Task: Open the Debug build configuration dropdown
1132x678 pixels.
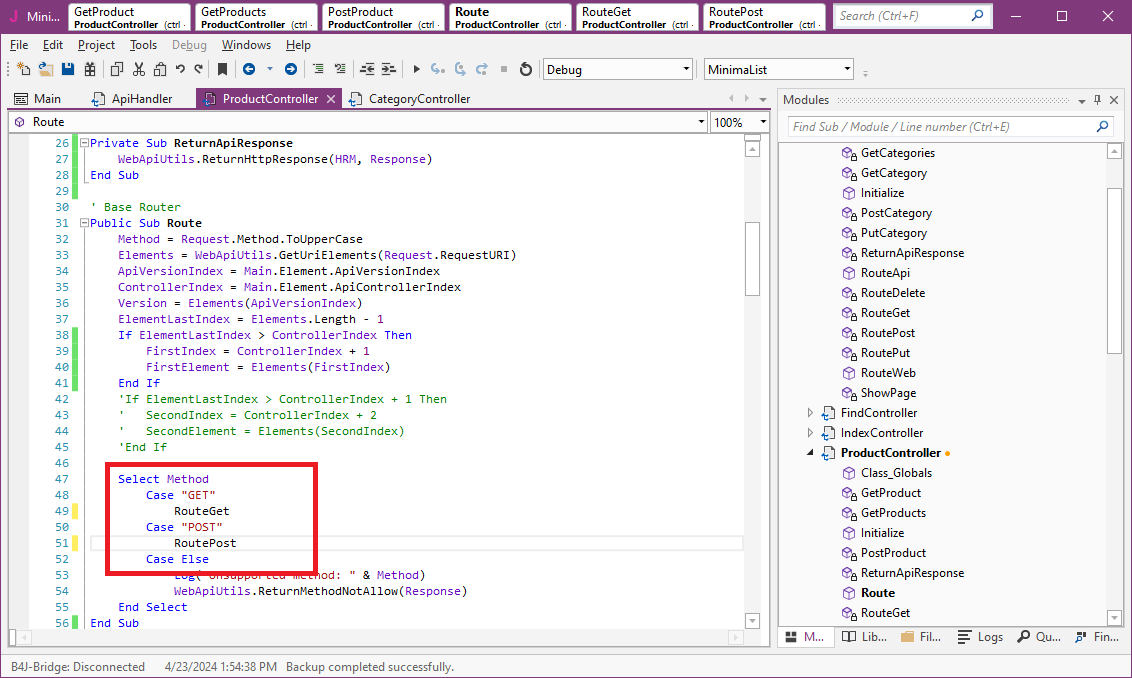Action: pos(686,69)
